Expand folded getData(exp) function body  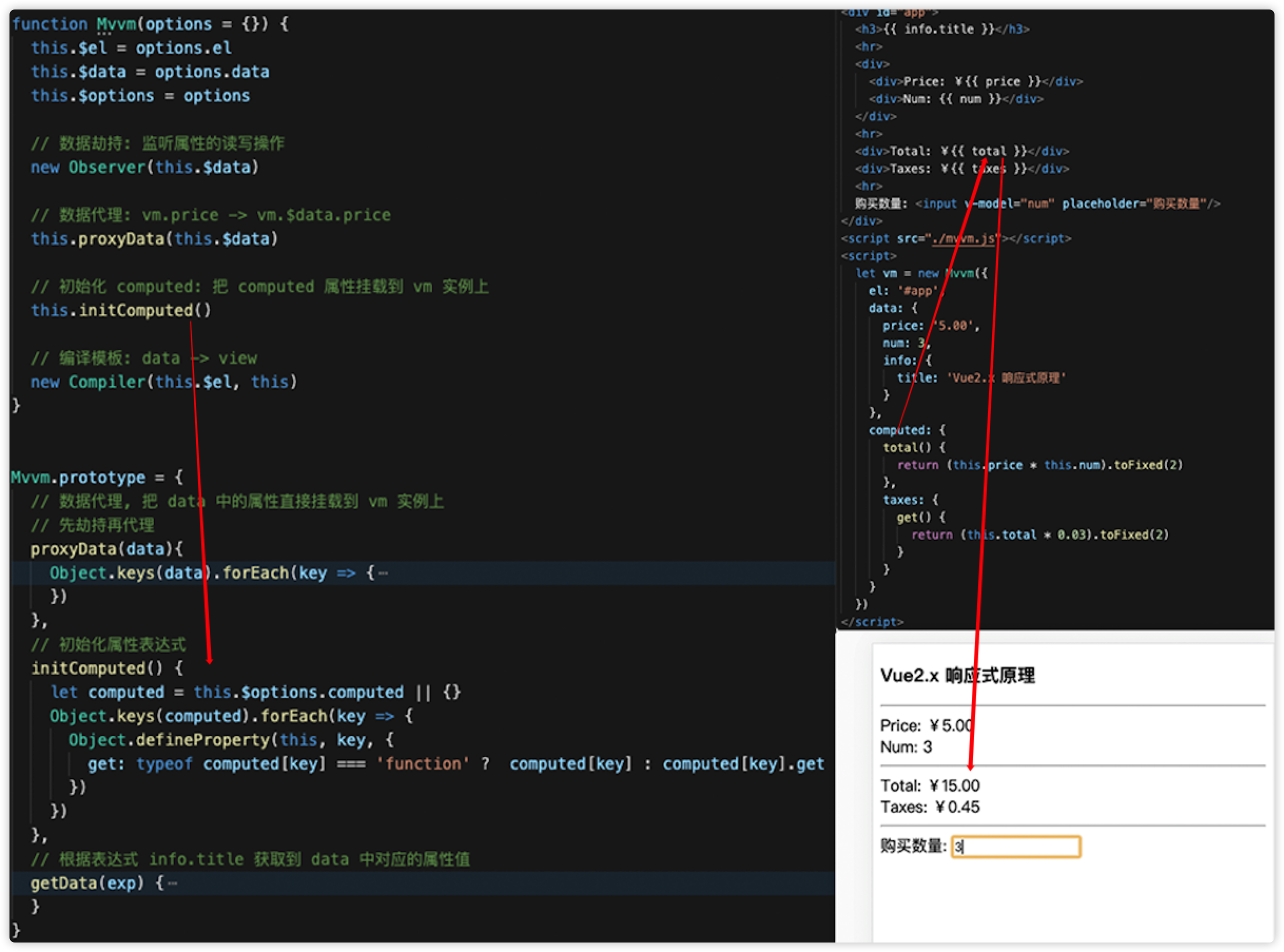pos(172,883)
